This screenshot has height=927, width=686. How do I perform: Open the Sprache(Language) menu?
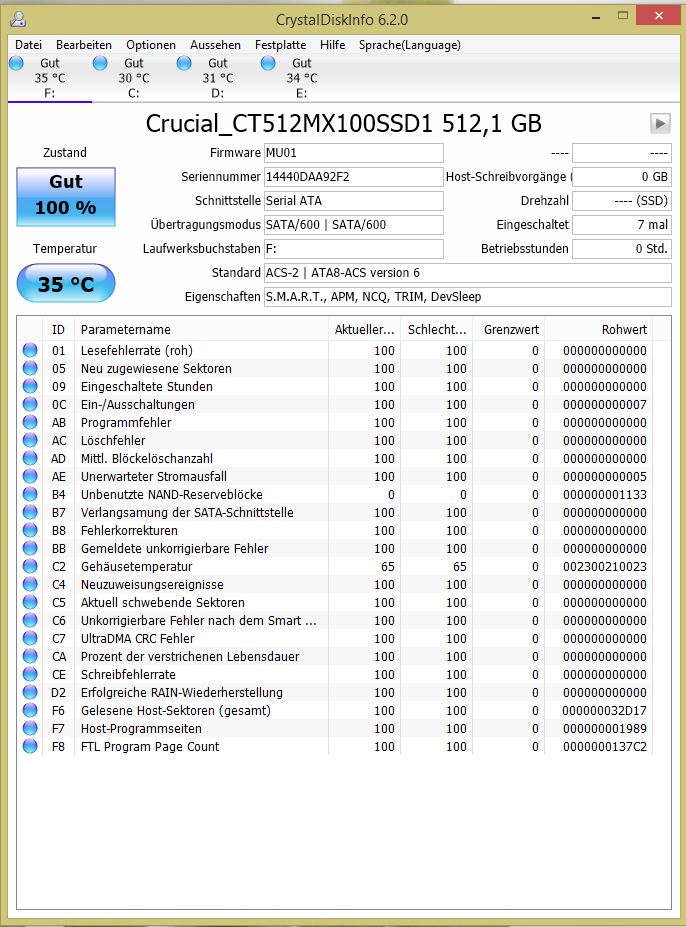tap(410, 45)
